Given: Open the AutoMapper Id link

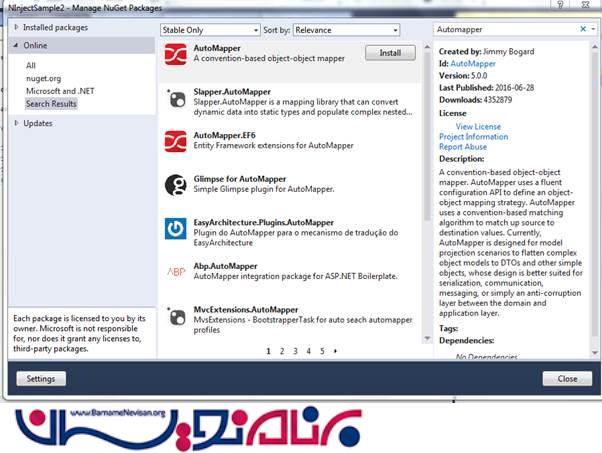Looking at the screenshot, I should pyautogui.click(x=473, y=64).
